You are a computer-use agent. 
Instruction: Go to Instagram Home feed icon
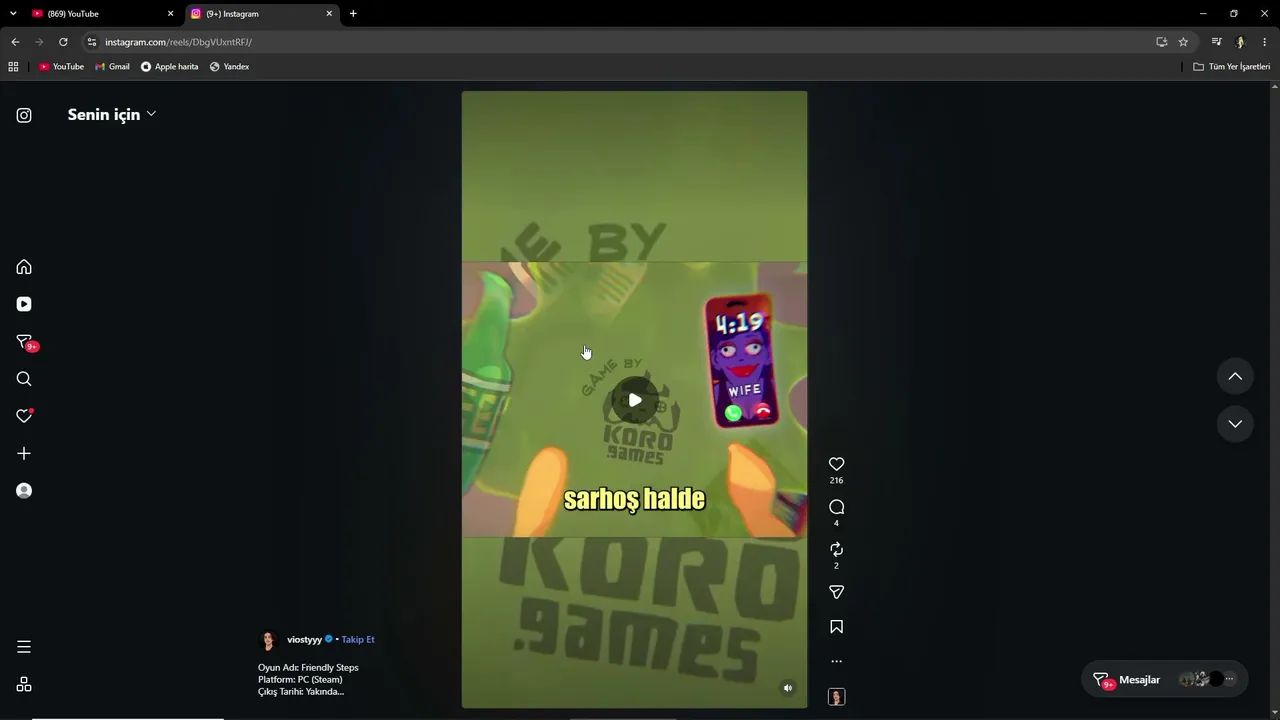[24, 267]
